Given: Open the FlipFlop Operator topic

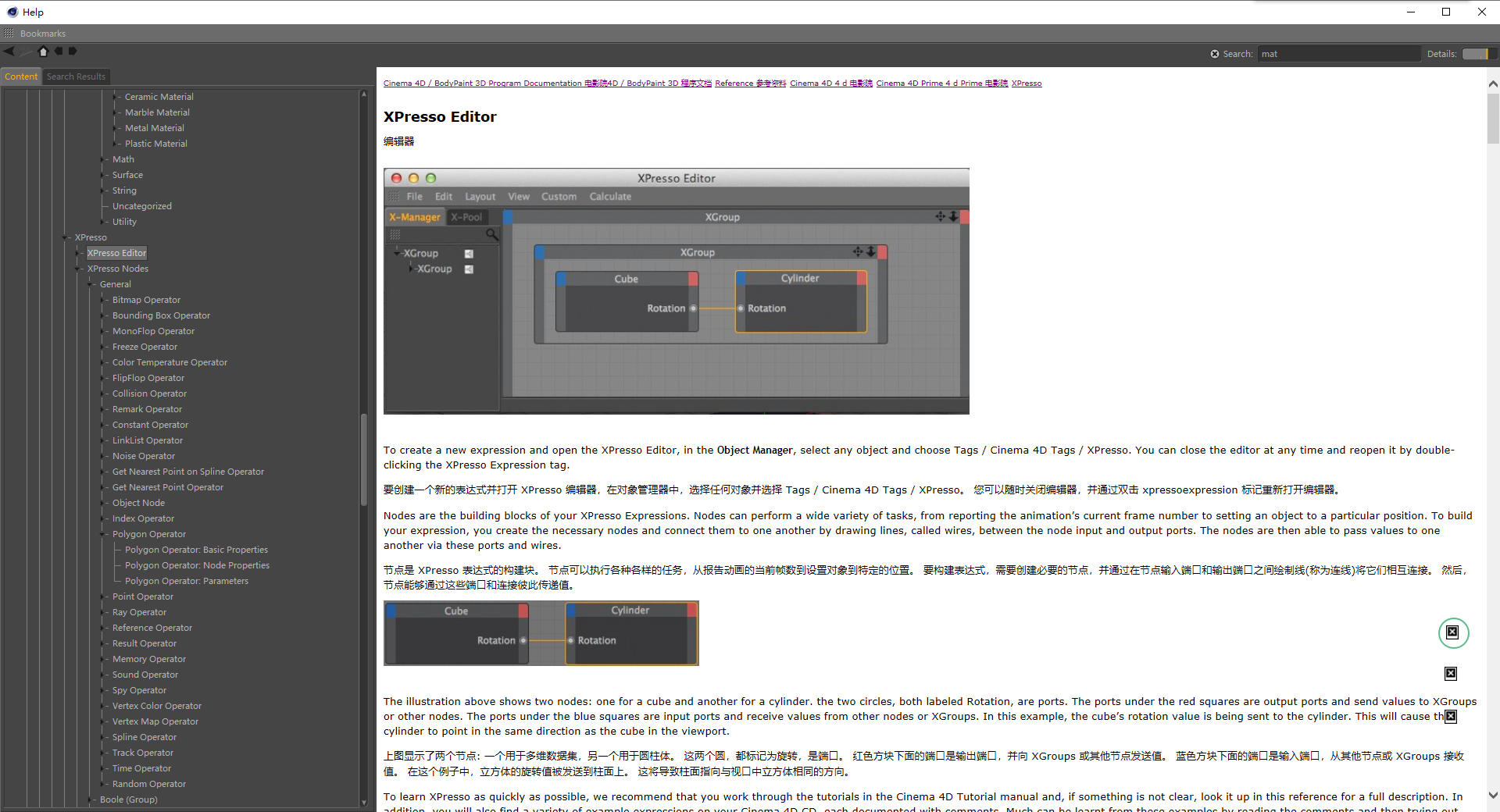Looking at the screenshot, I should pyautogui.click(x=148, y=378).
